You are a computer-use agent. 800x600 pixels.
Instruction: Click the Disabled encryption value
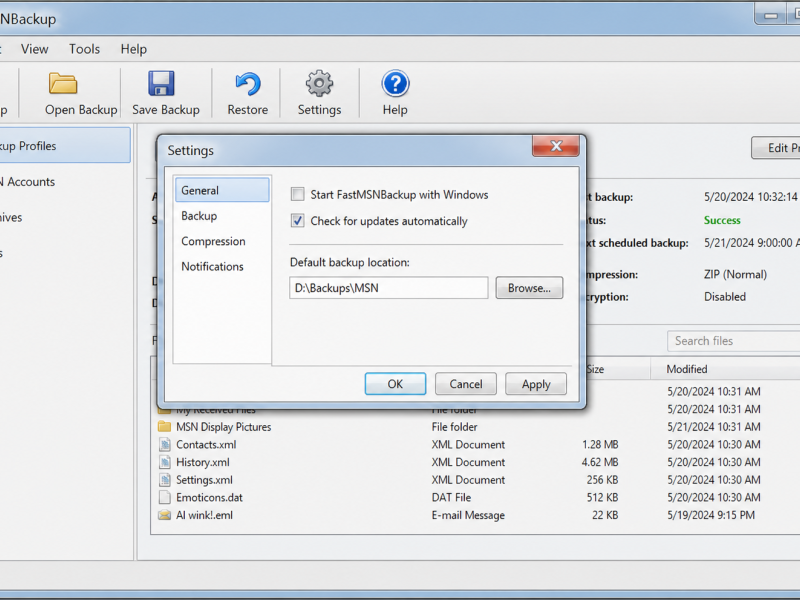click(x=724, y=297)
